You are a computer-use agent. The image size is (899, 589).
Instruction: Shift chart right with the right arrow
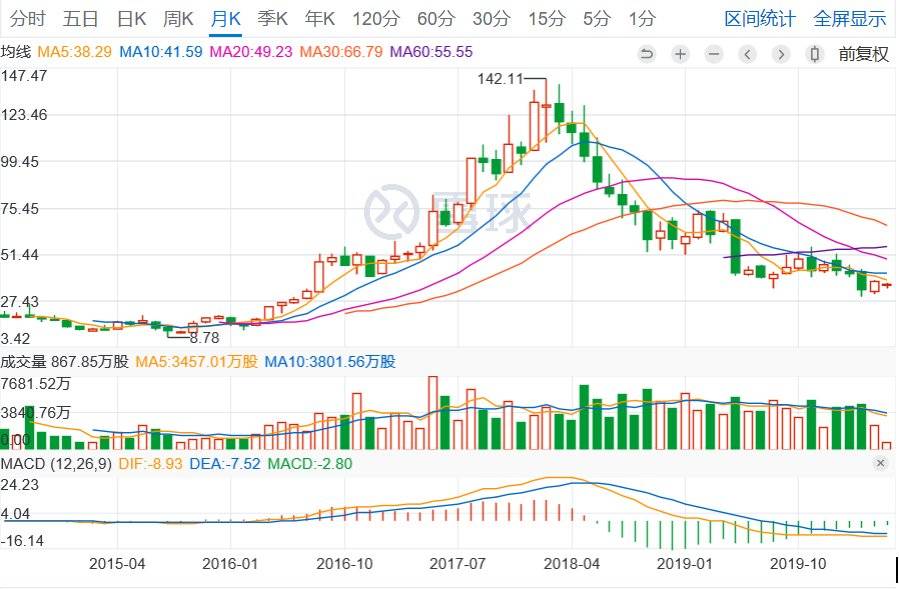pyautogui.click(x=781, y=54)
